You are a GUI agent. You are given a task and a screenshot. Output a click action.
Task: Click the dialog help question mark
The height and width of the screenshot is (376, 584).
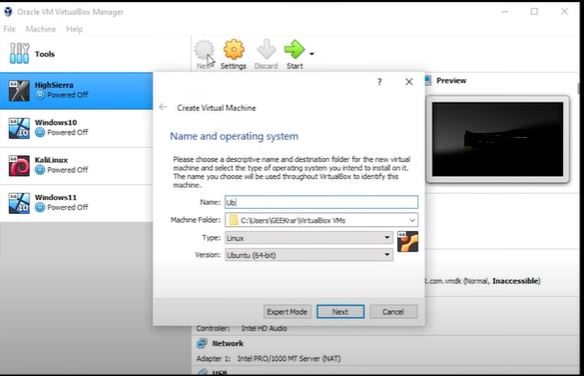(380, 82)
